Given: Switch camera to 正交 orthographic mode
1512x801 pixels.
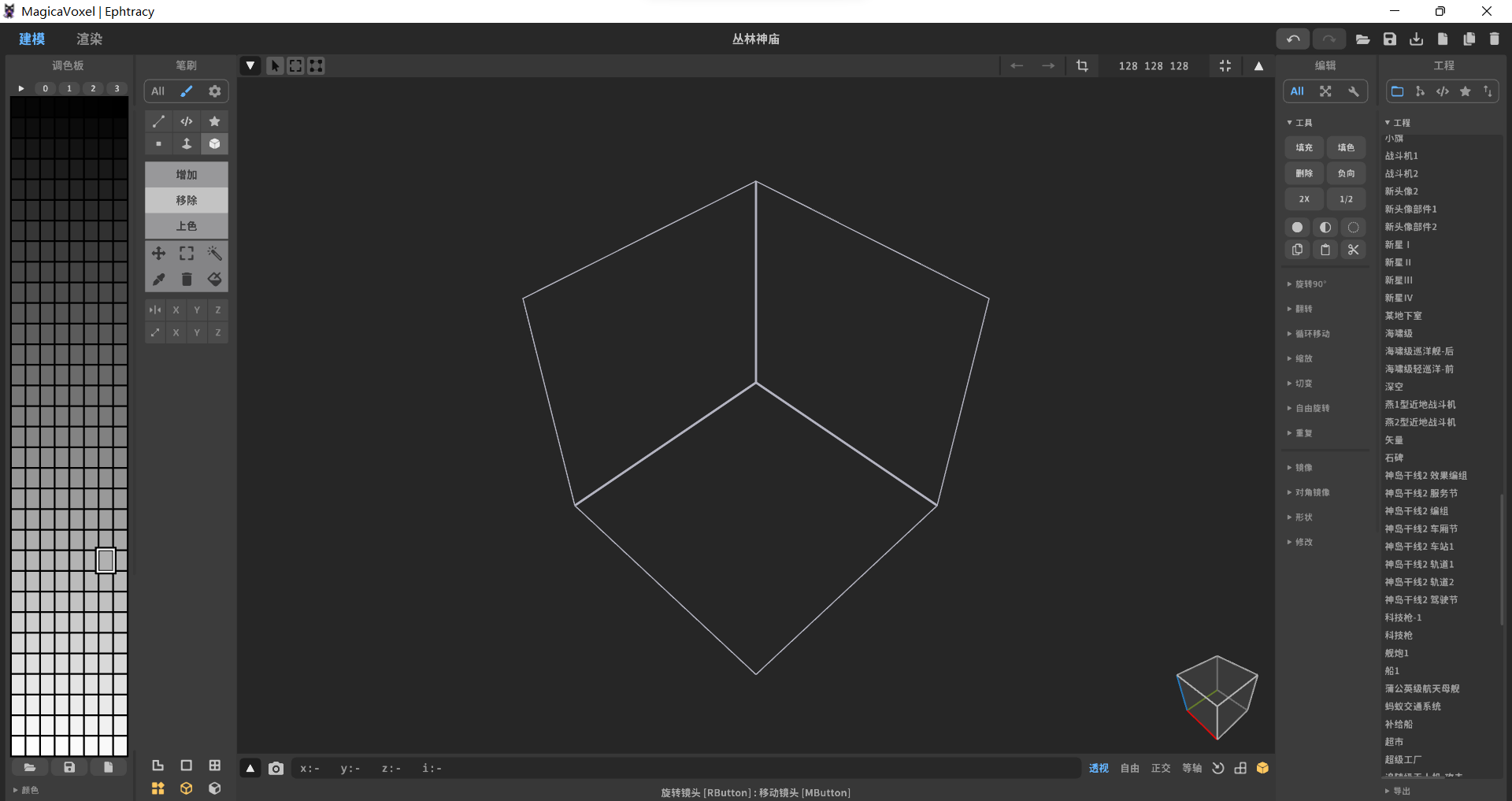Looking at the screenshot, I should pyautogui.click(x=1161, y=769).
